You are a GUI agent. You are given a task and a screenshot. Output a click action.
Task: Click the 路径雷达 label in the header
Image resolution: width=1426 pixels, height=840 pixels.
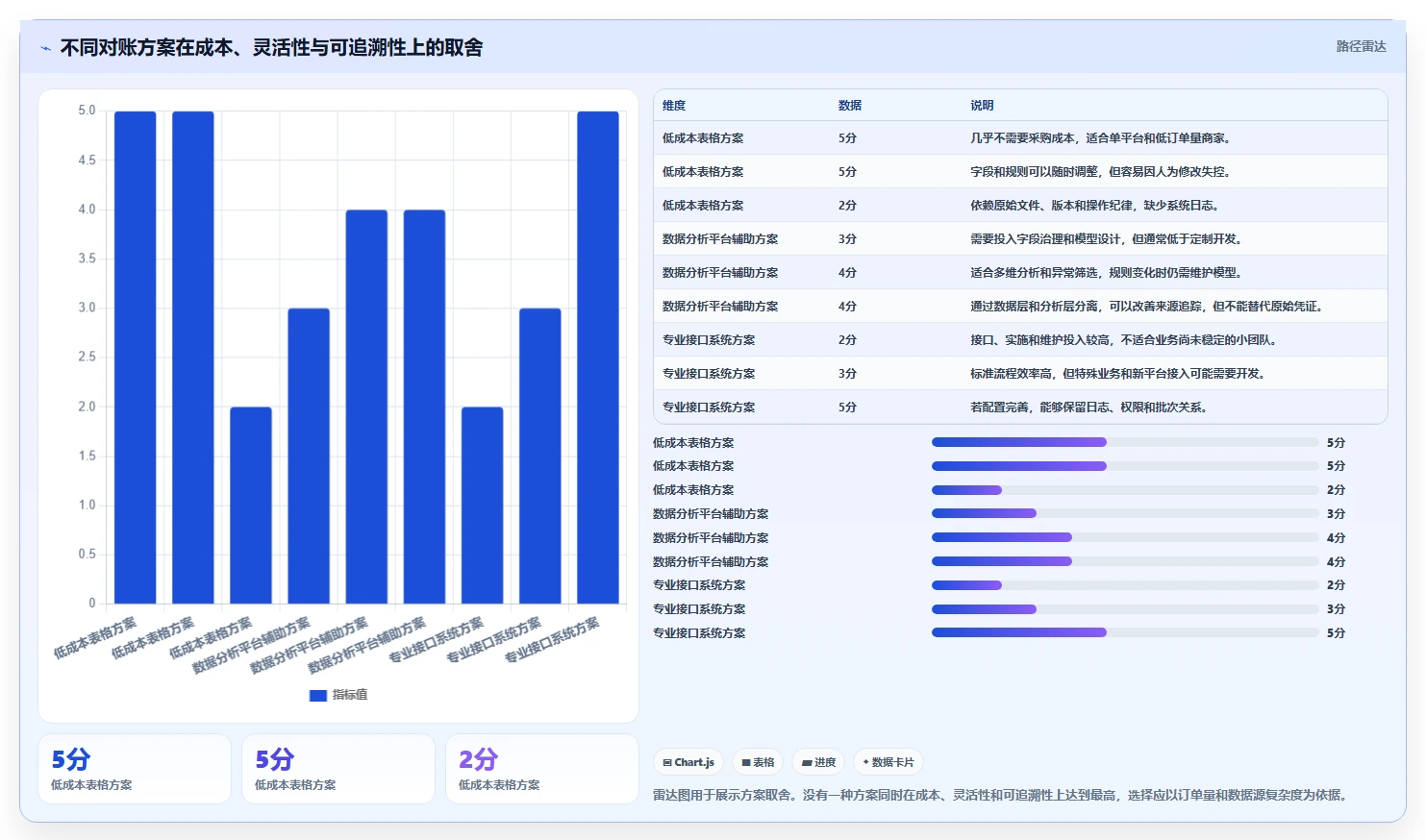click(1361, 46)
